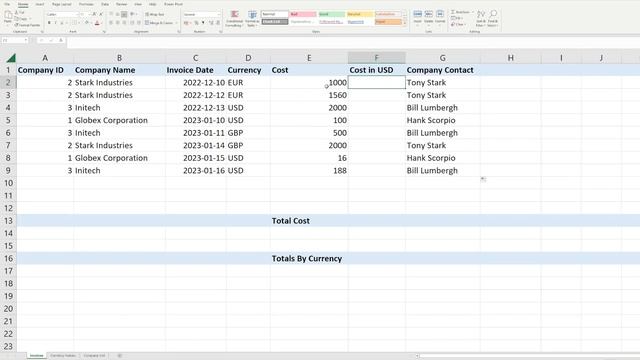Click the Format Painter brush

coord(17,25)
